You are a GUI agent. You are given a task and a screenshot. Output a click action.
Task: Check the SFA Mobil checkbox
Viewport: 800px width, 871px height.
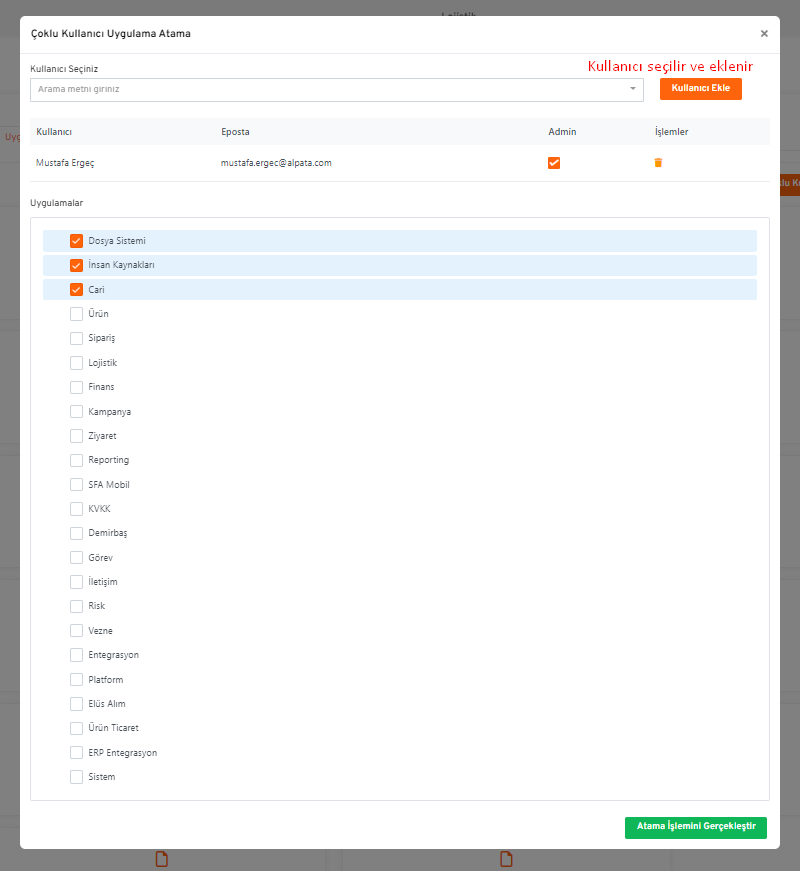click(x=76, y=485)
